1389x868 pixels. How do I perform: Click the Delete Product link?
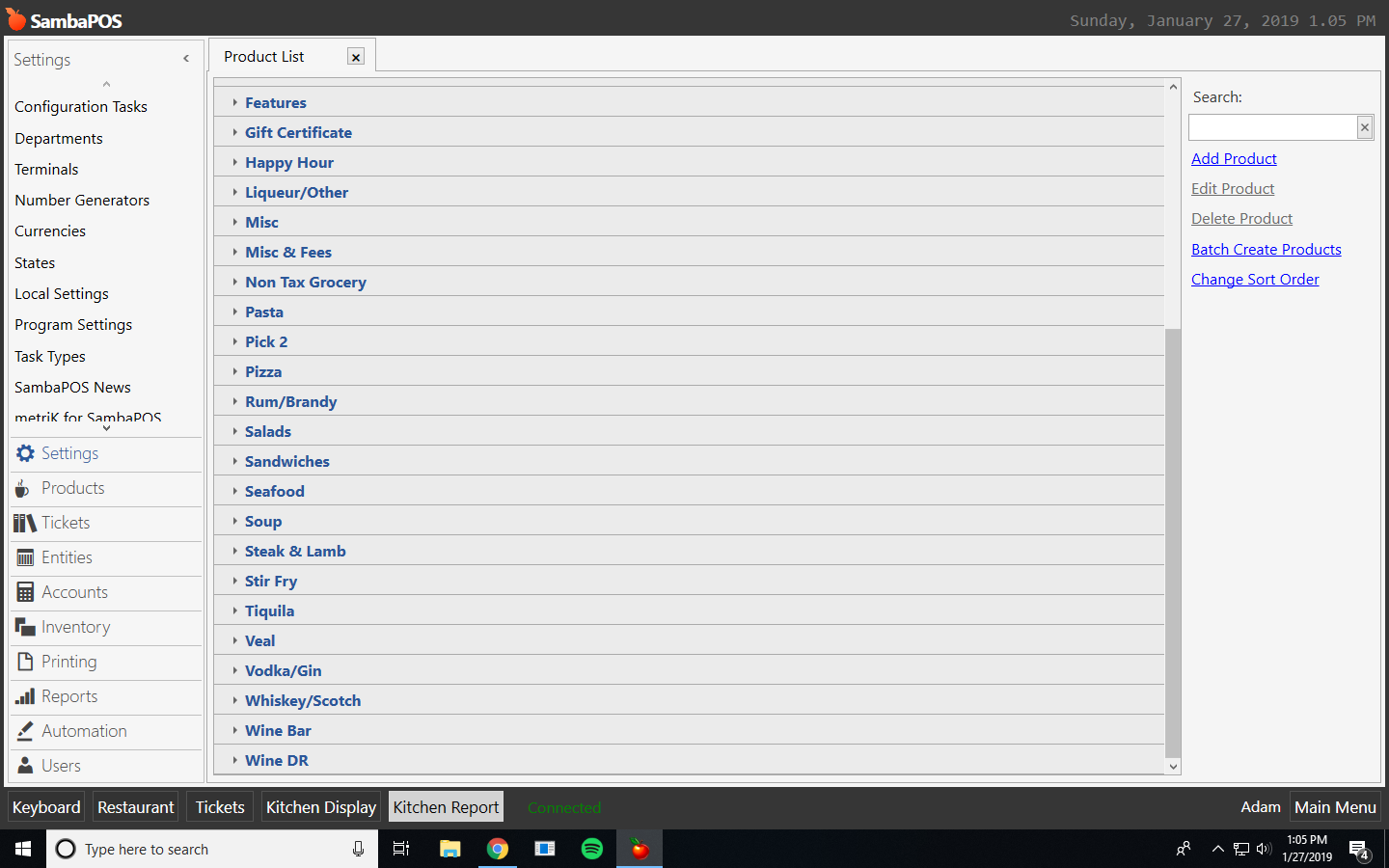pyautogui.click(x=1241, y=219)
